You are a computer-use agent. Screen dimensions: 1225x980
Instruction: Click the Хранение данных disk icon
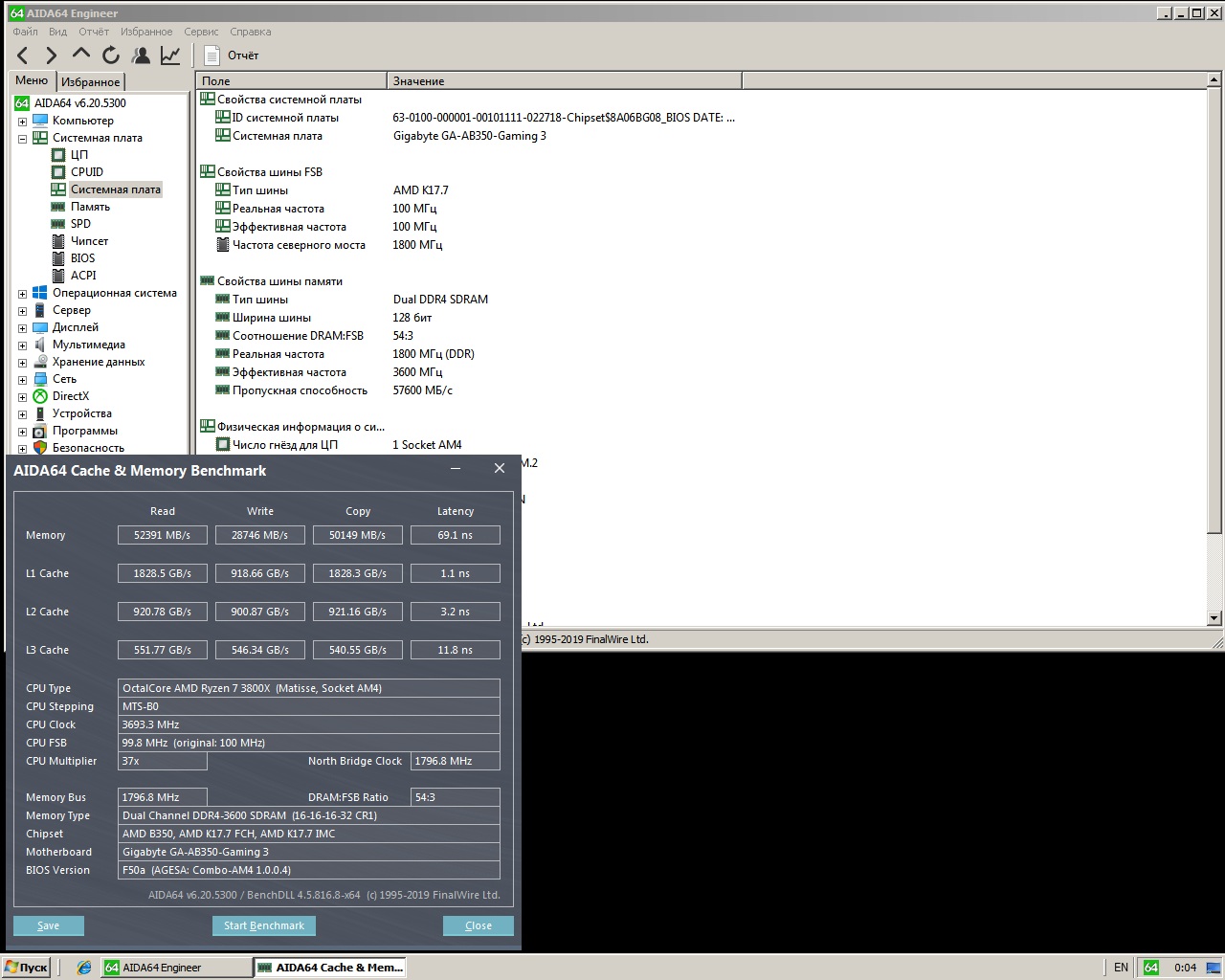point(40,362)
